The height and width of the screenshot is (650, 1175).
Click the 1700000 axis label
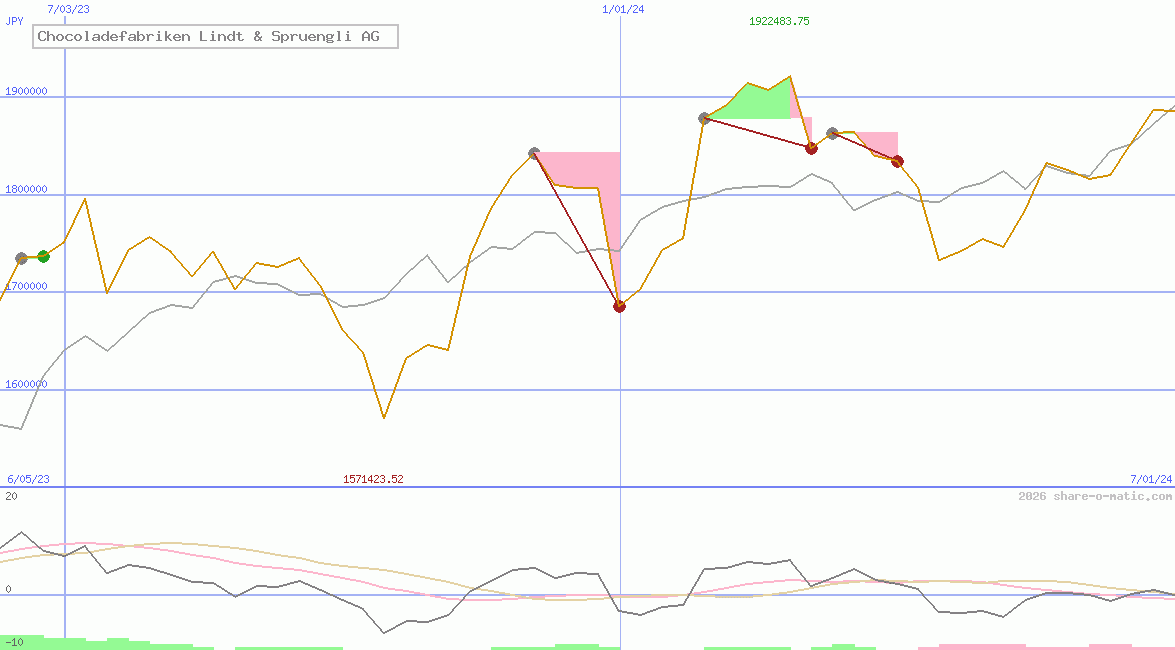pyautogui.click(x=26, y=286)
